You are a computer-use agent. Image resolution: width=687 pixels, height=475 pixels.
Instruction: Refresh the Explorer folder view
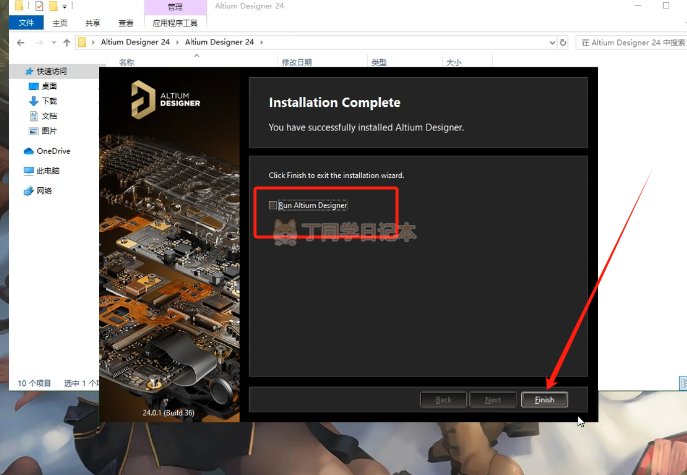point(563,43)
